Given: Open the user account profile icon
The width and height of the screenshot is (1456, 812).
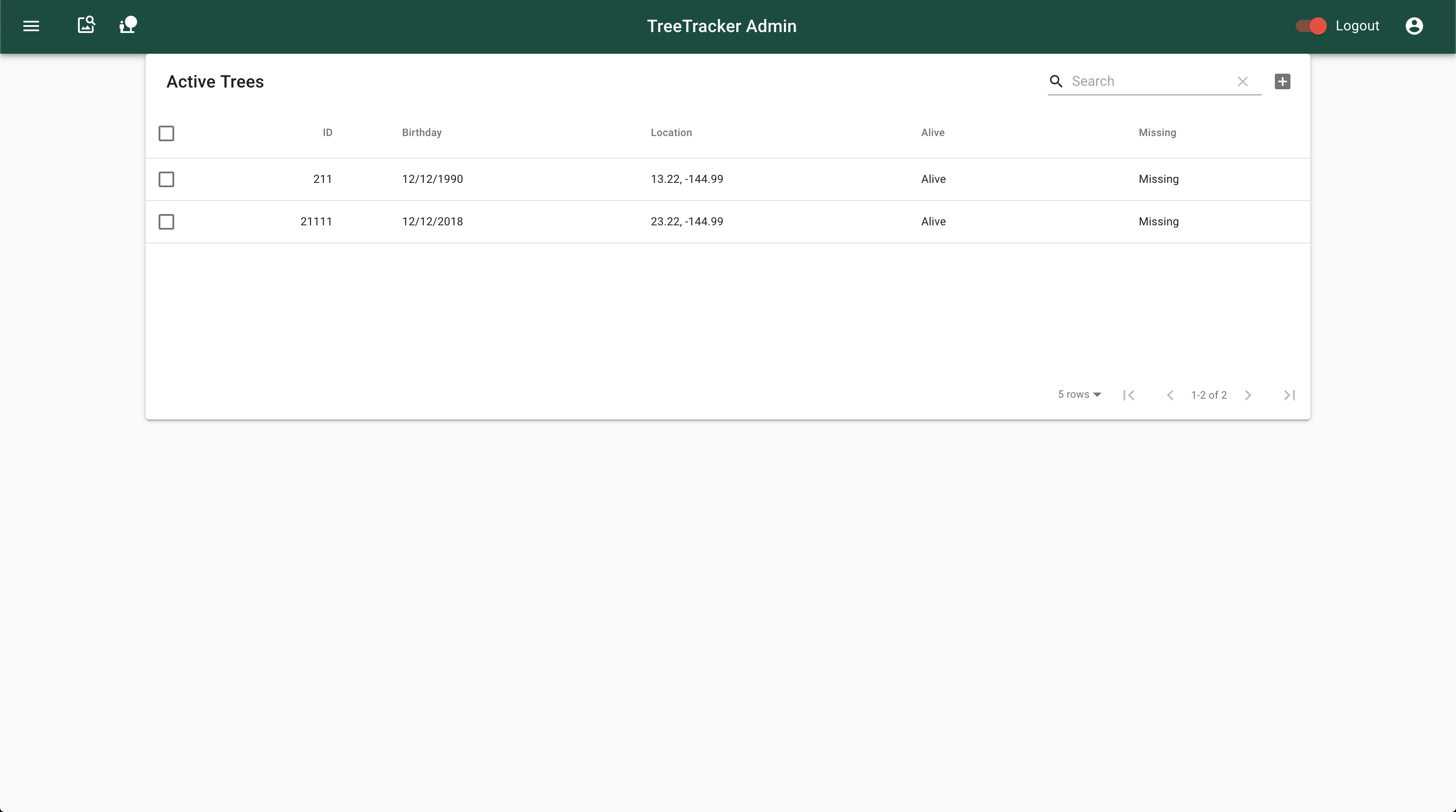Looking at the screenshot, I should pyautogui.click(x=1414, y=26).
